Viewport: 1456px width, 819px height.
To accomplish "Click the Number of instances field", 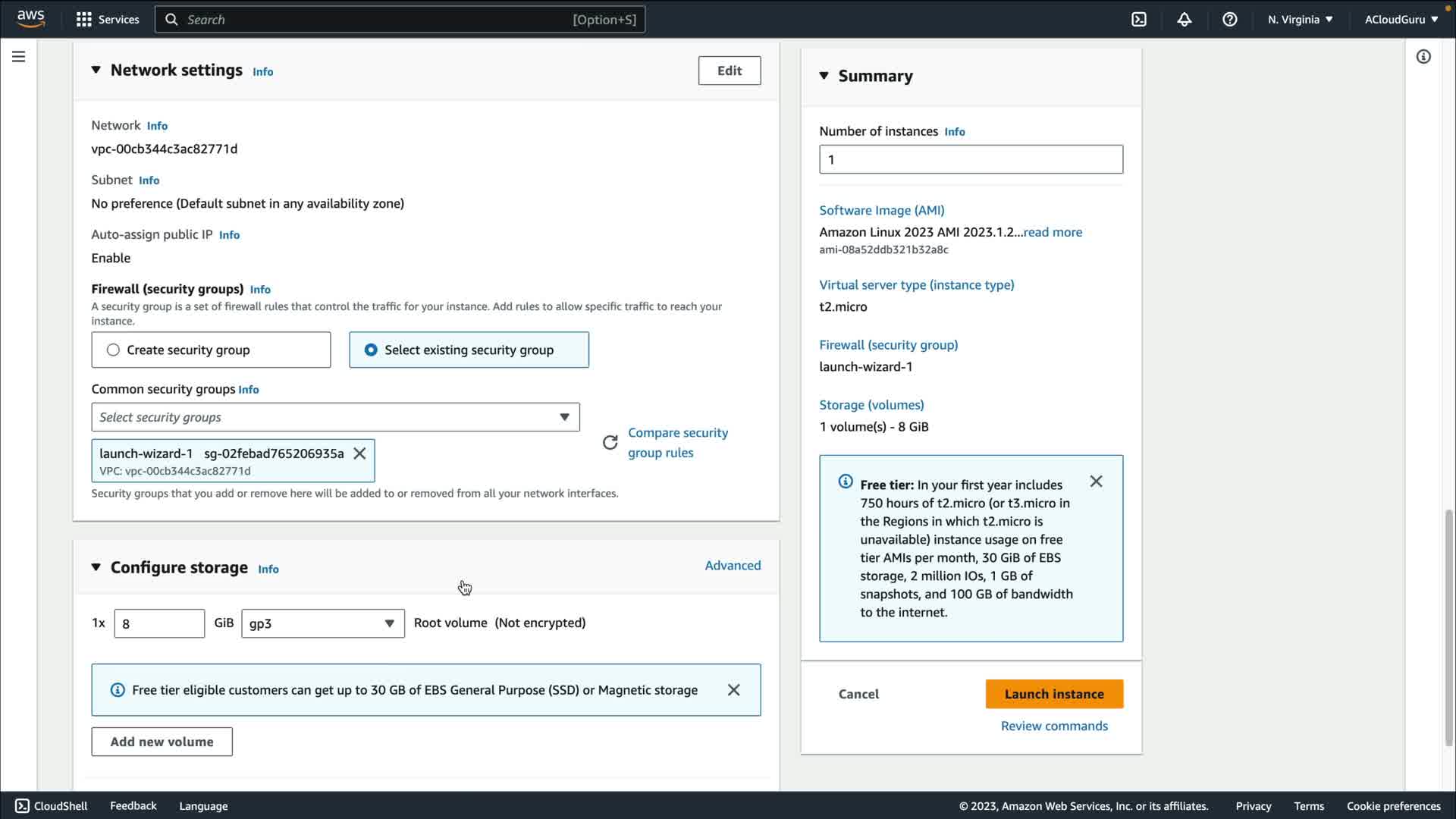I will coord(970,160).
